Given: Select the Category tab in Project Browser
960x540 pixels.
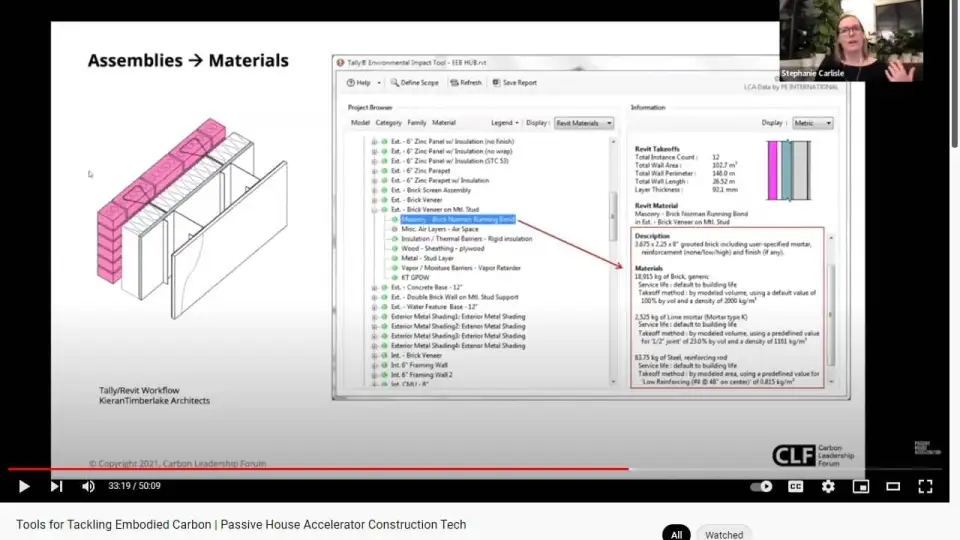Looking at the screenshot, I should 388,123.
